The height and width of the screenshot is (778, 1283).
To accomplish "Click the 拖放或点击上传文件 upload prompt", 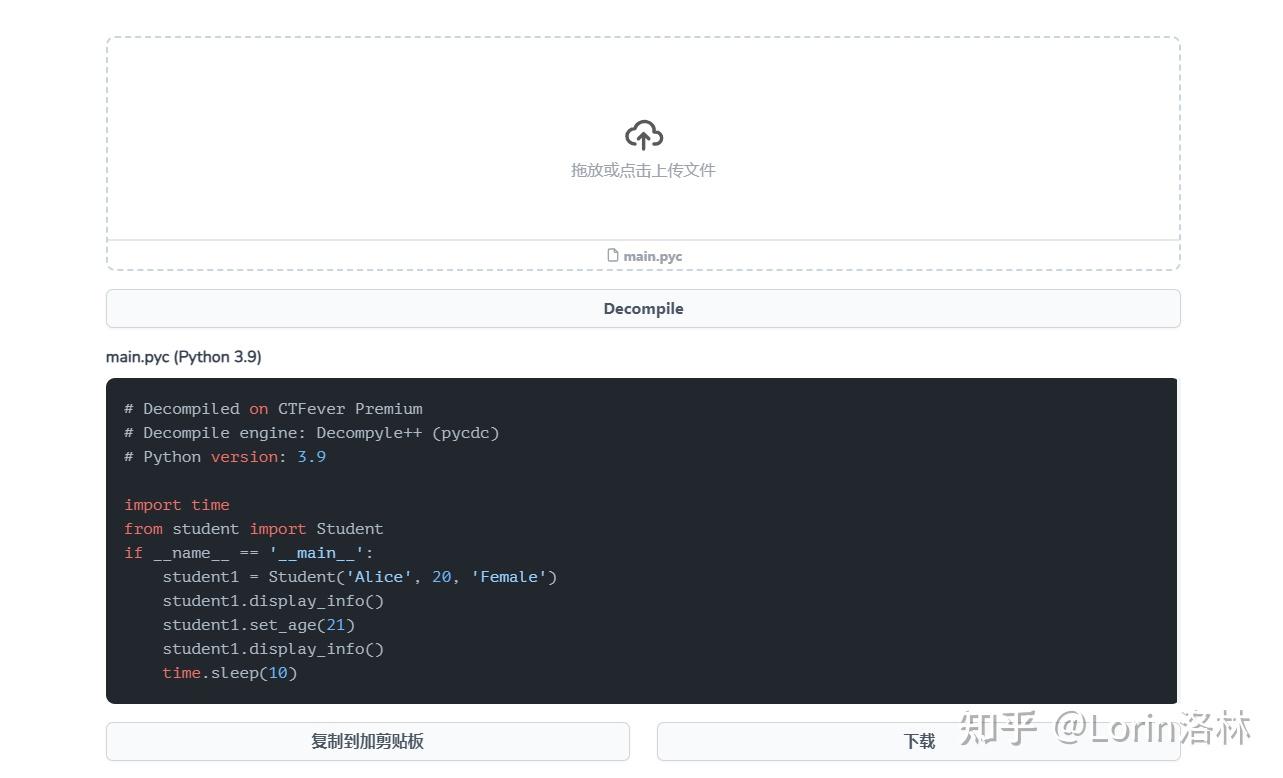I will pyautogui.click(x=643, y=170).
